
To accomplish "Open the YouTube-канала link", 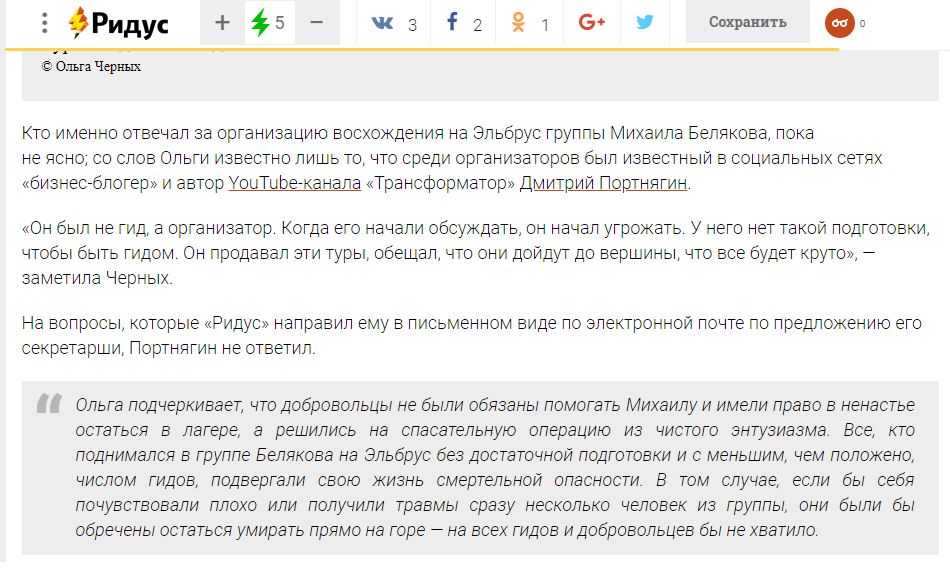I will (295, 183).
